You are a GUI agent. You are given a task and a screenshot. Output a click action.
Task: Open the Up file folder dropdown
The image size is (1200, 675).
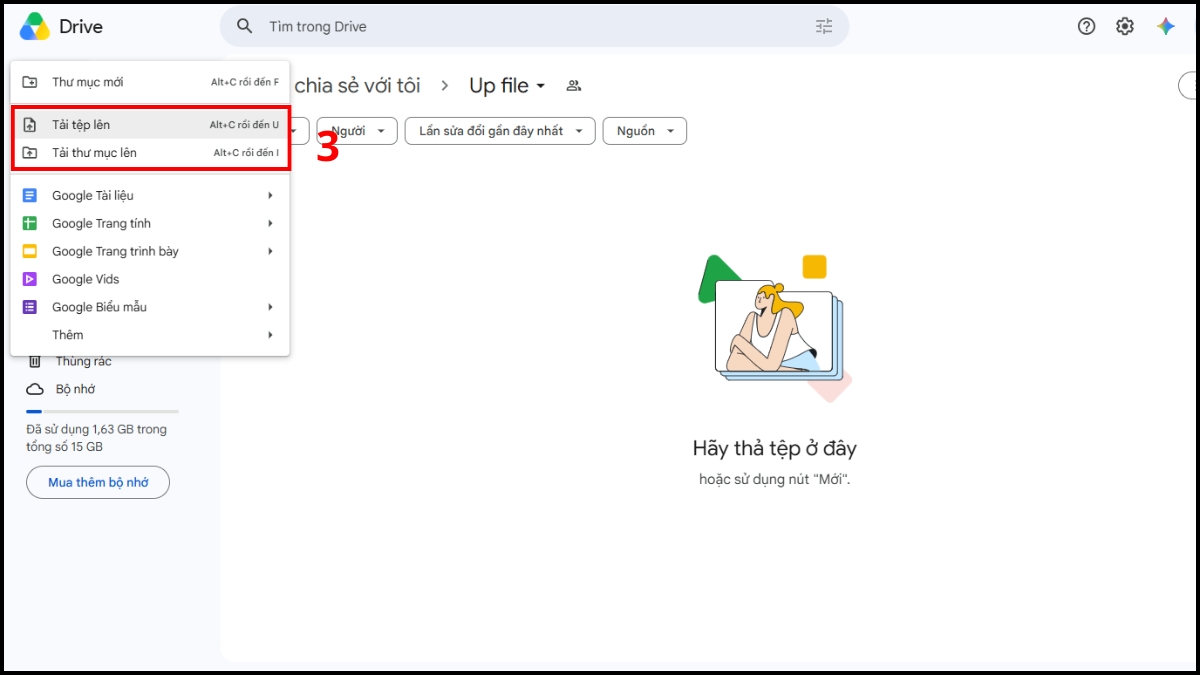click(x=508, y=86)
